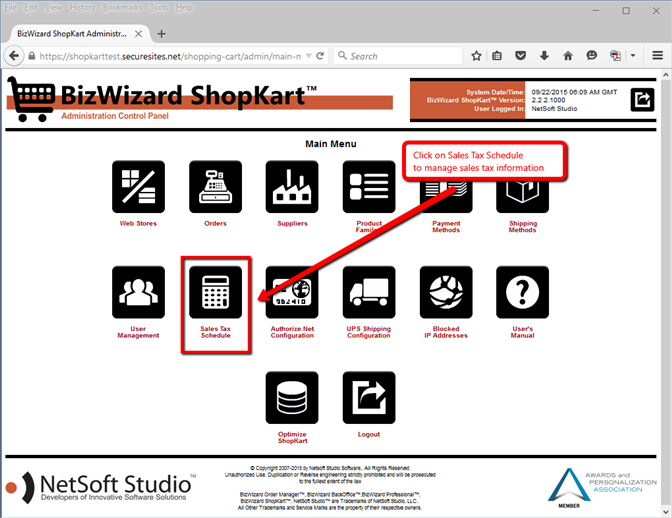Screen dimensions: 672x518
Task: Click the chat smiley toolbar icon
Action: [591, 56]
